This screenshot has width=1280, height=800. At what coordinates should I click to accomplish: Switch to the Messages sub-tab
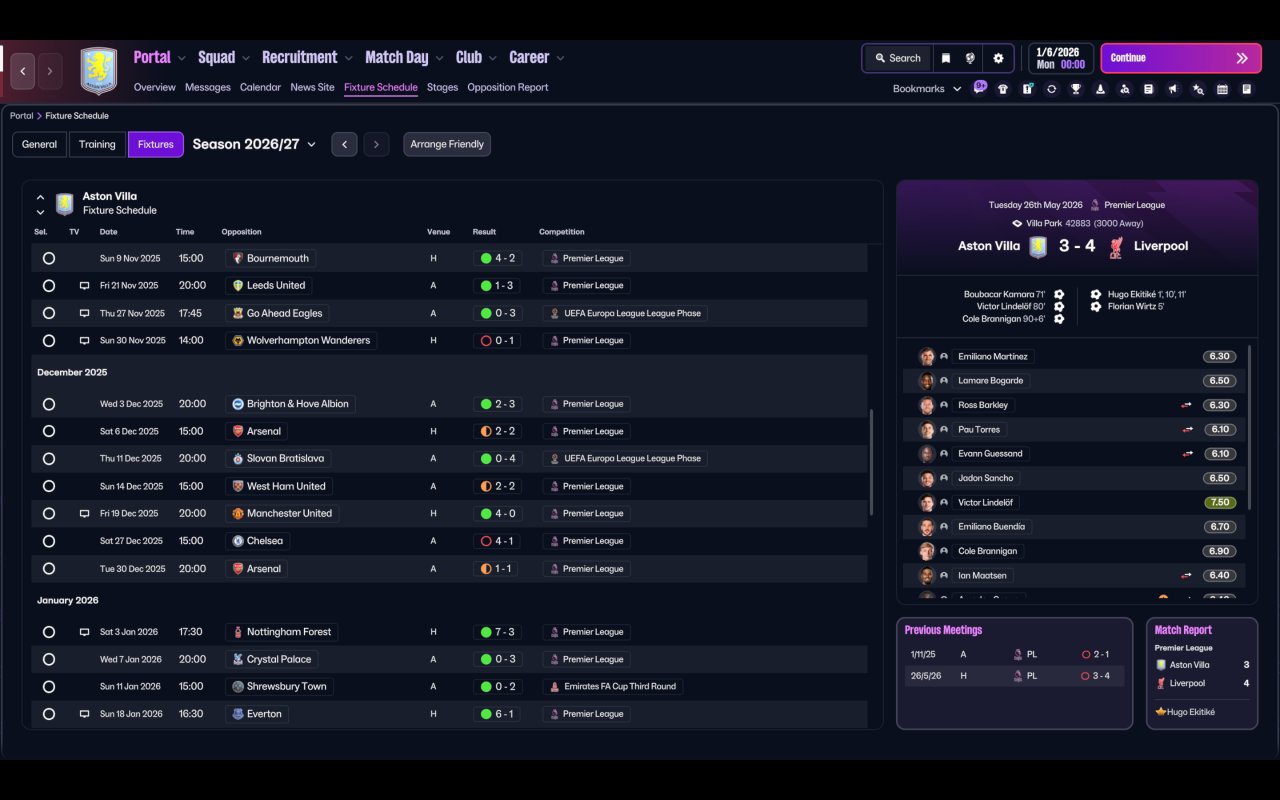point(208,88)
